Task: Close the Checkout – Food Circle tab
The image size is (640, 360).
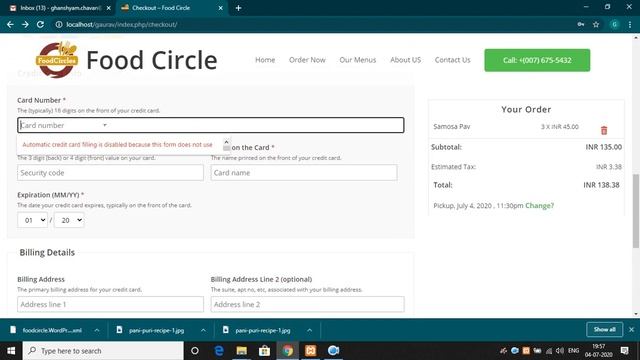Action: tap(220, 8)
